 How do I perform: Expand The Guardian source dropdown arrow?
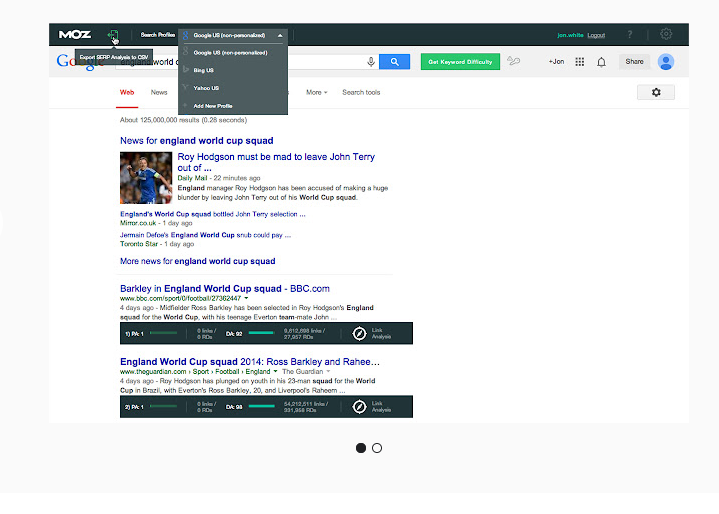(x=328, y=371)
